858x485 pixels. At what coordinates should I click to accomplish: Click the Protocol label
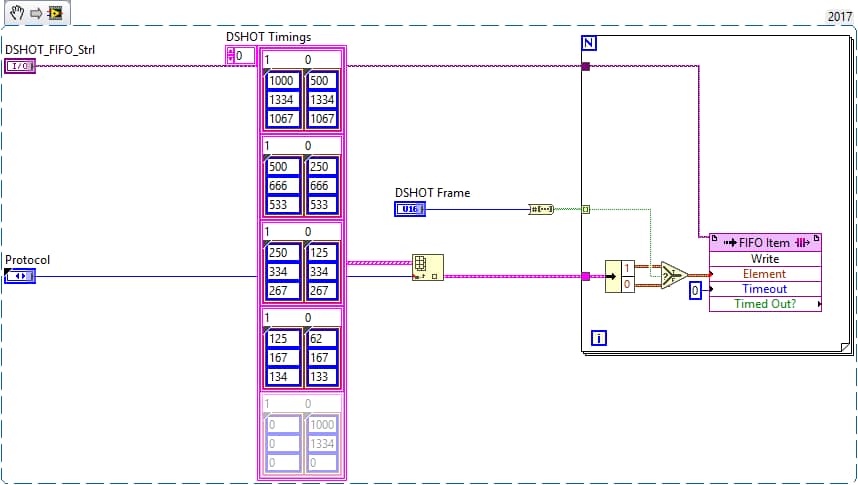[x=27, y=259]
